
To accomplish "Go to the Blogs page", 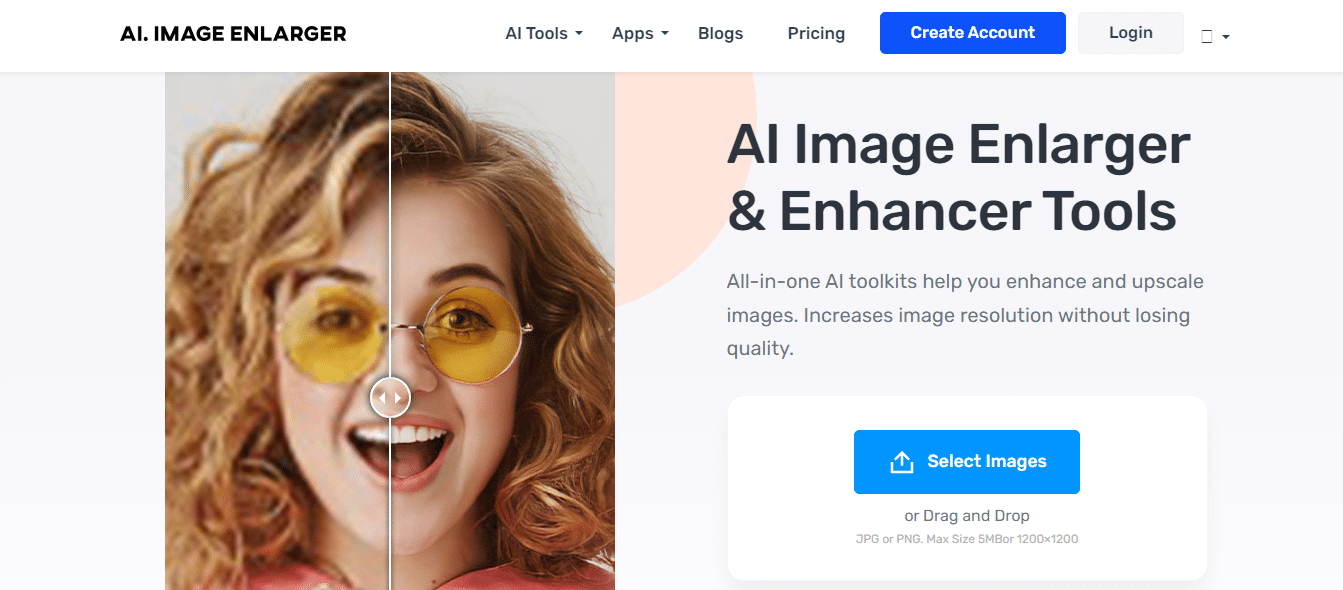I will tap(720, 33).
